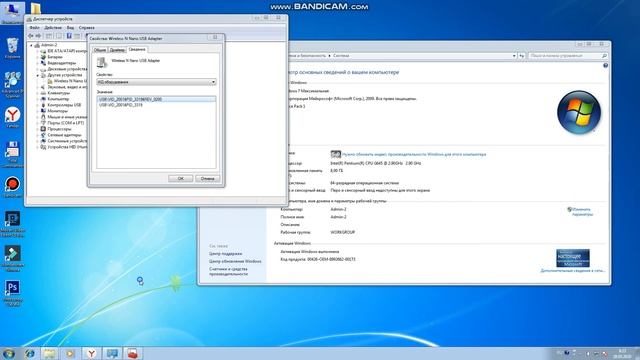
Task: Click the Back arrow in Device Manager toolbar
Action: pyautogui.click(x=31, y=36)
